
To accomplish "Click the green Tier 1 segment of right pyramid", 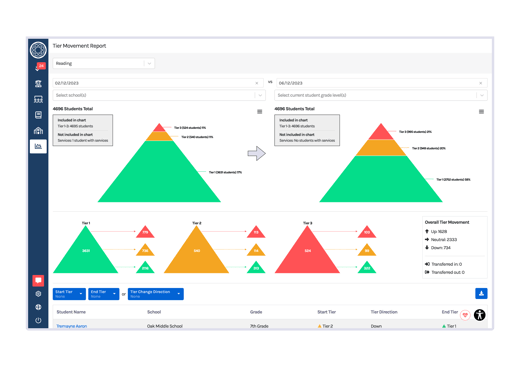I will (381, 179).
